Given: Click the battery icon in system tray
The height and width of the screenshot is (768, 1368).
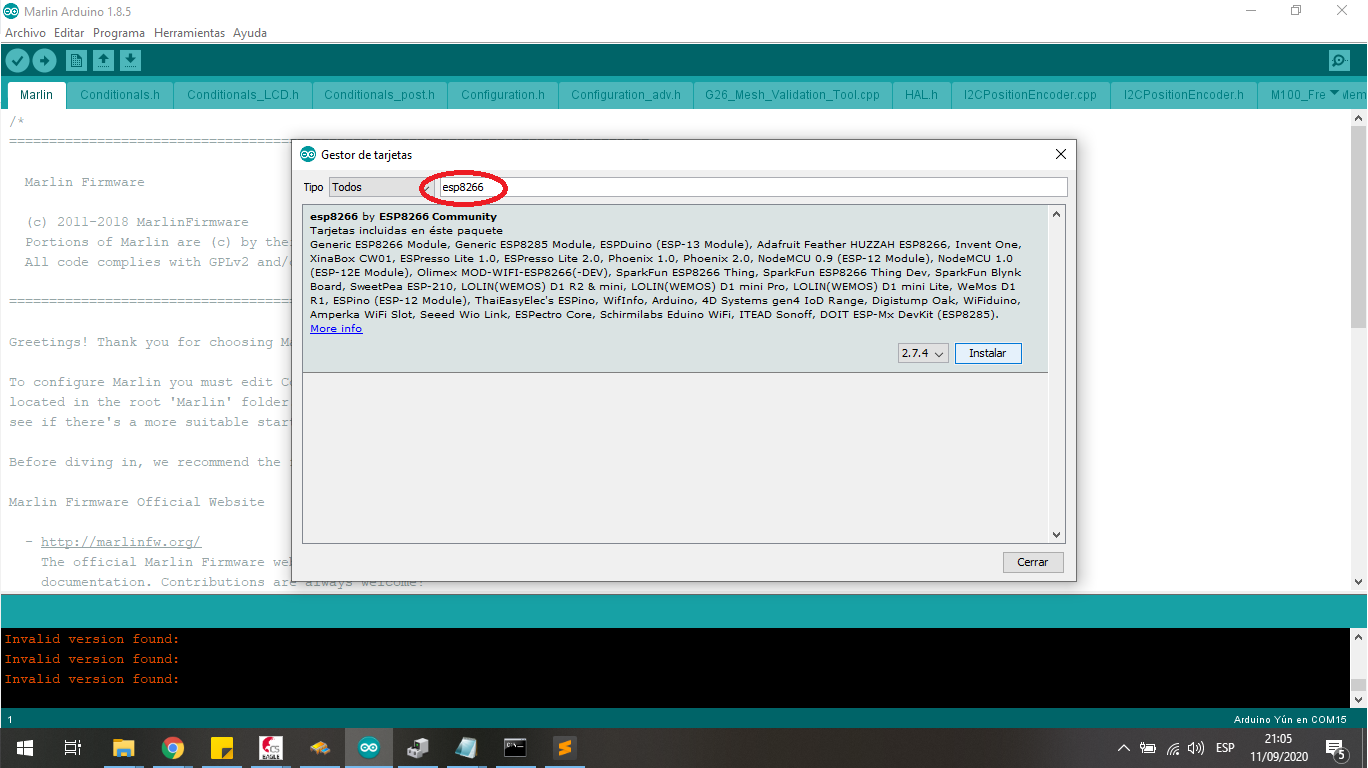Looking at the screenshot, I should (x=1148, y=748).
